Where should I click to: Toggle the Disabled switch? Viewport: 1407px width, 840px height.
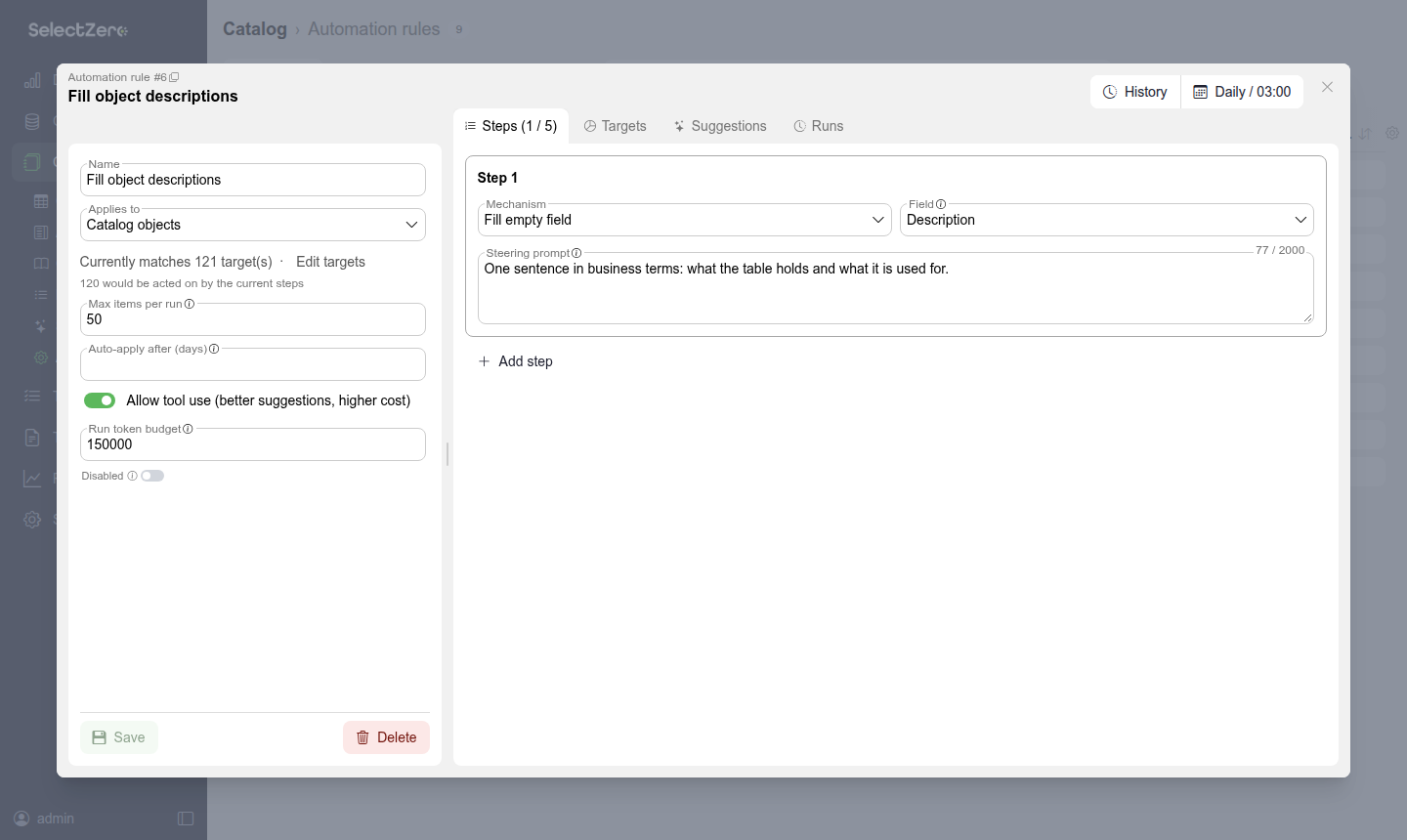(152, 476)
